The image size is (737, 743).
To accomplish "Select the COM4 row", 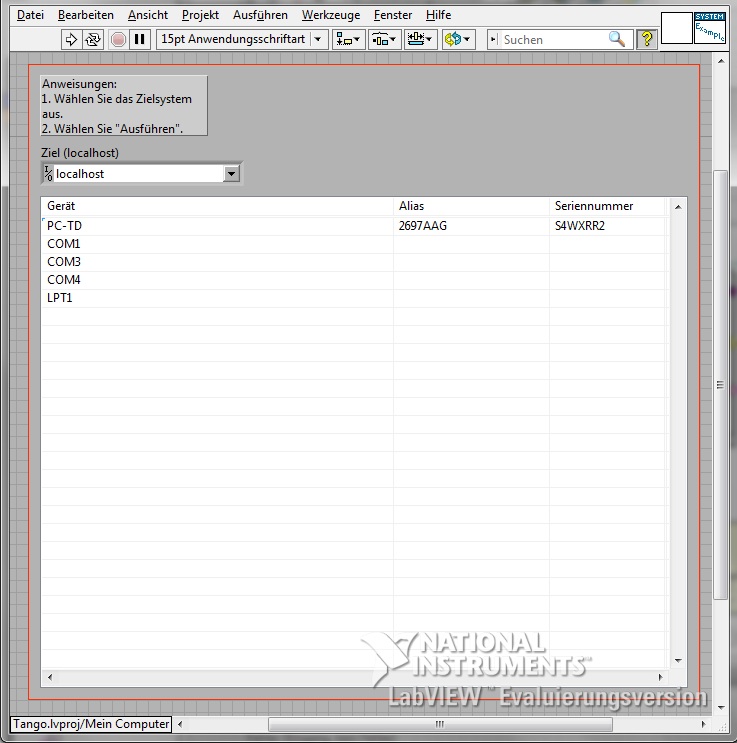I will pyautogui.click(x=355, y=280).
